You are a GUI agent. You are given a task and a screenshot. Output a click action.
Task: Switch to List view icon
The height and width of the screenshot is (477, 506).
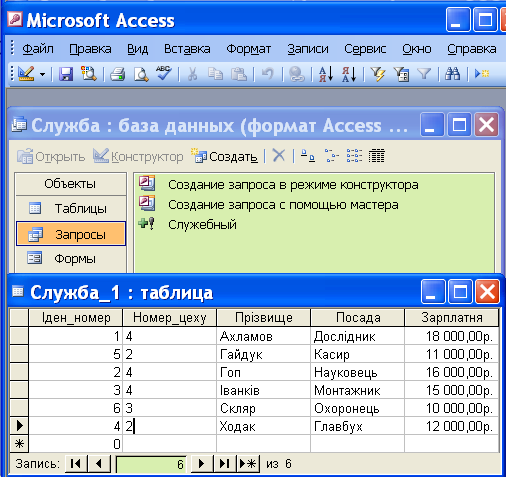tap(354, 156)
